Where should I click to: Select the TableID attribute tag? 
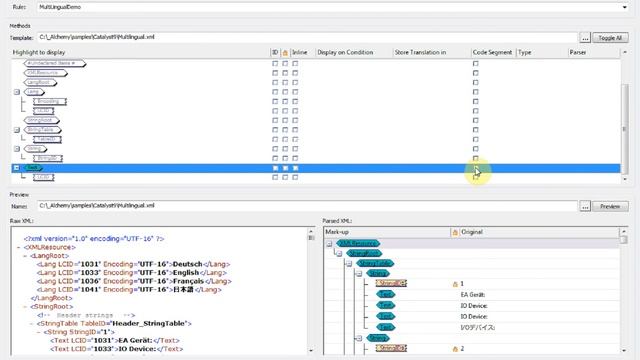click(47, 139)
